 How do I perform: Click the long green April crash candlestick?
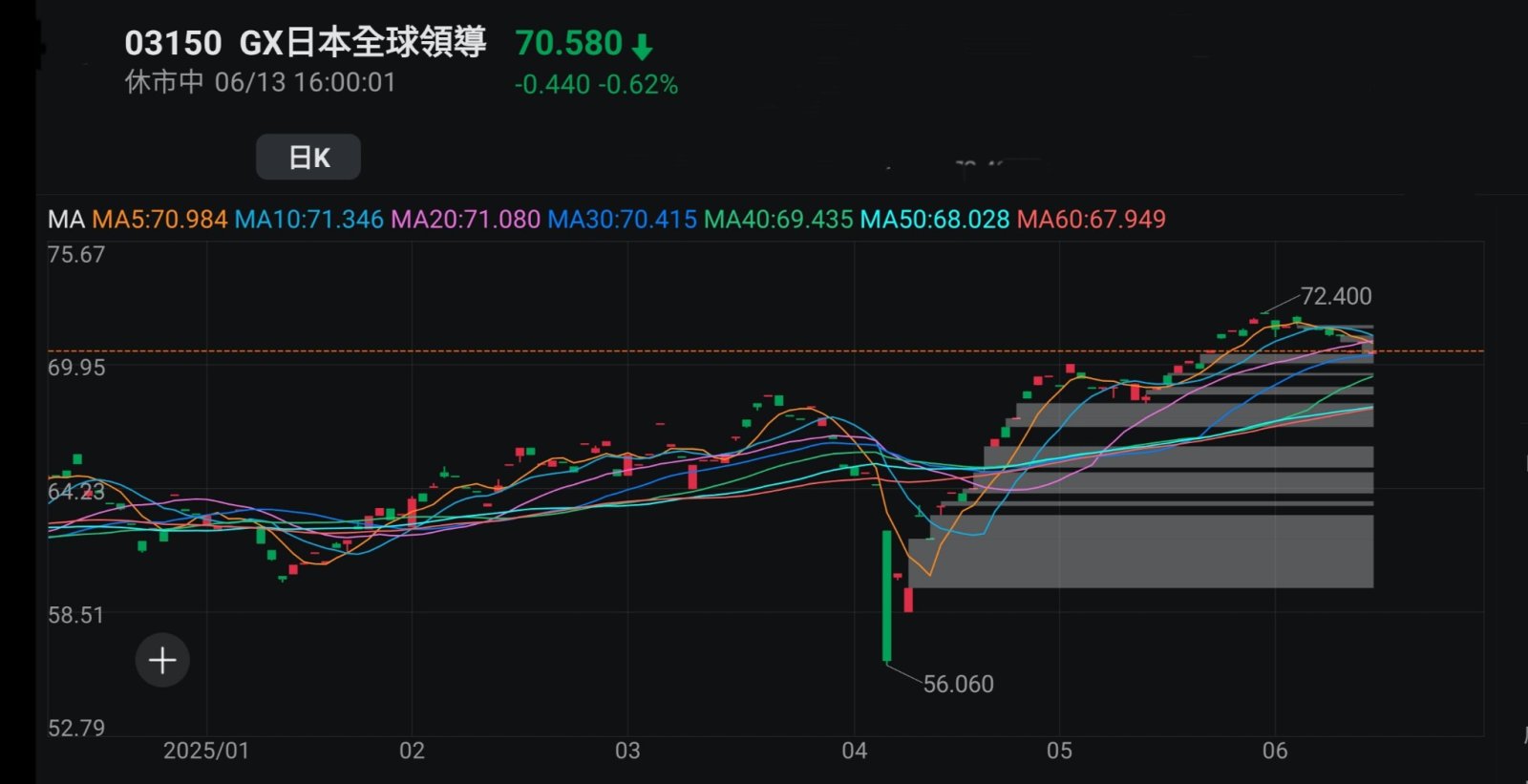886,595
